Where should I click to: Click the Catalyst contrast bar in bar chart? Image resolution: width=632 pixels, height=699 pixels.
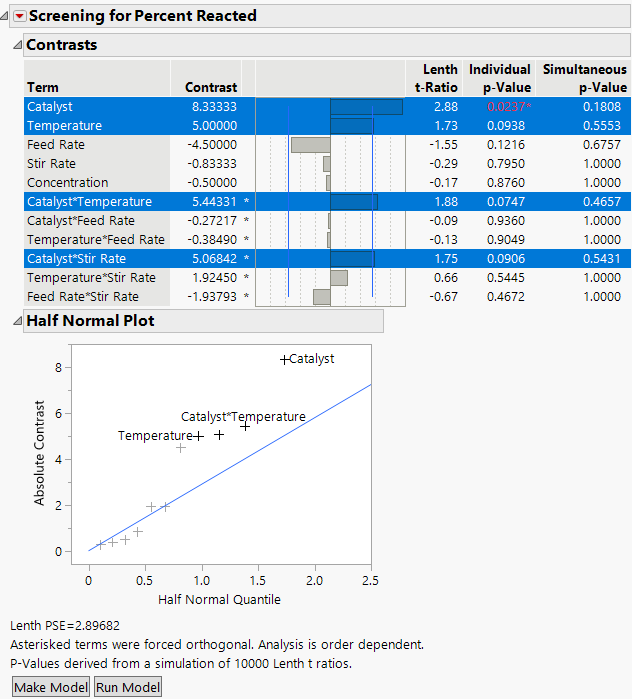(366, 107)
